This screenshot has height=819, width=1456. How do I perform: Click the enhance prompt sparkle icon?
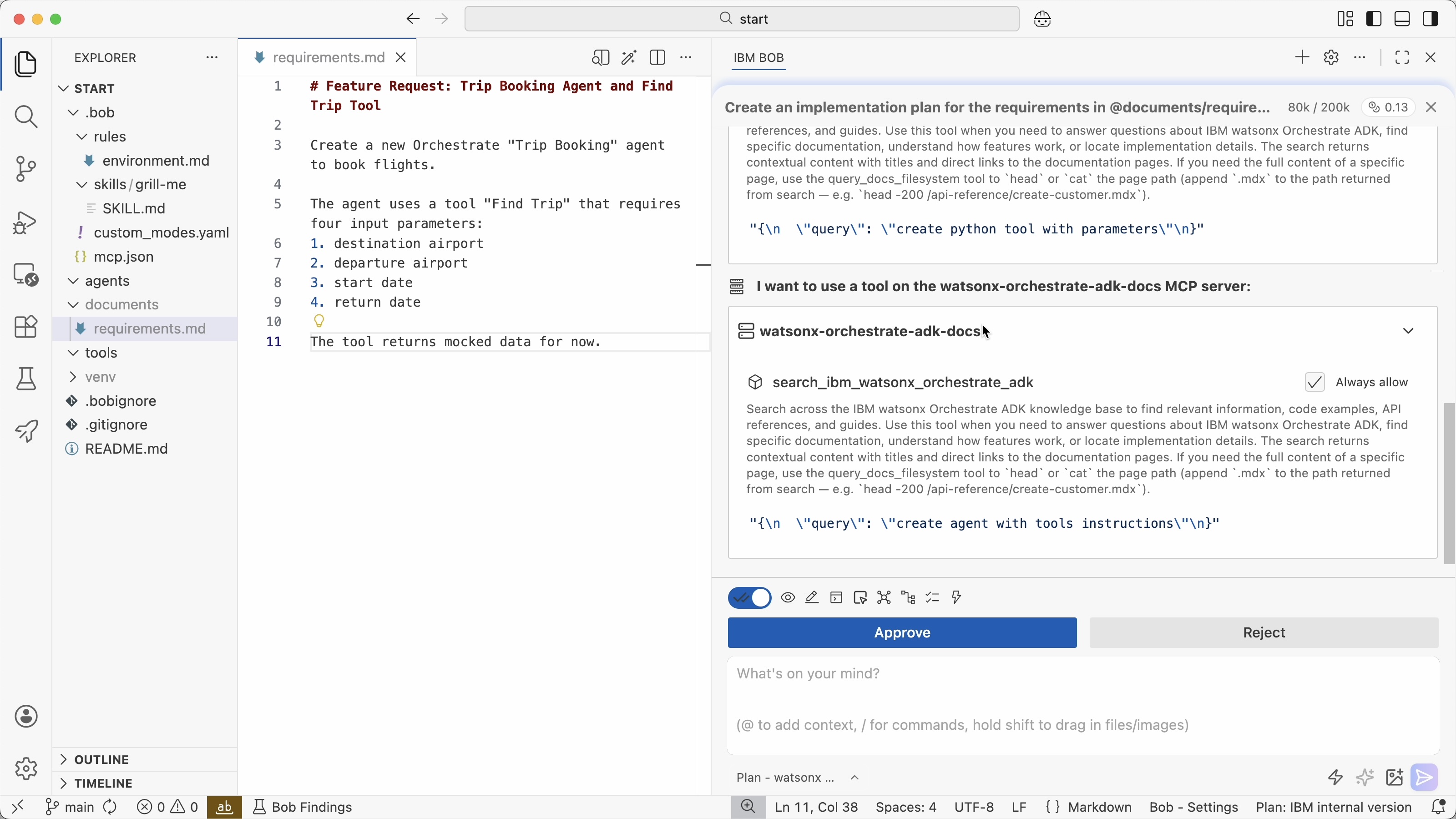click(x=1365, y=779)
